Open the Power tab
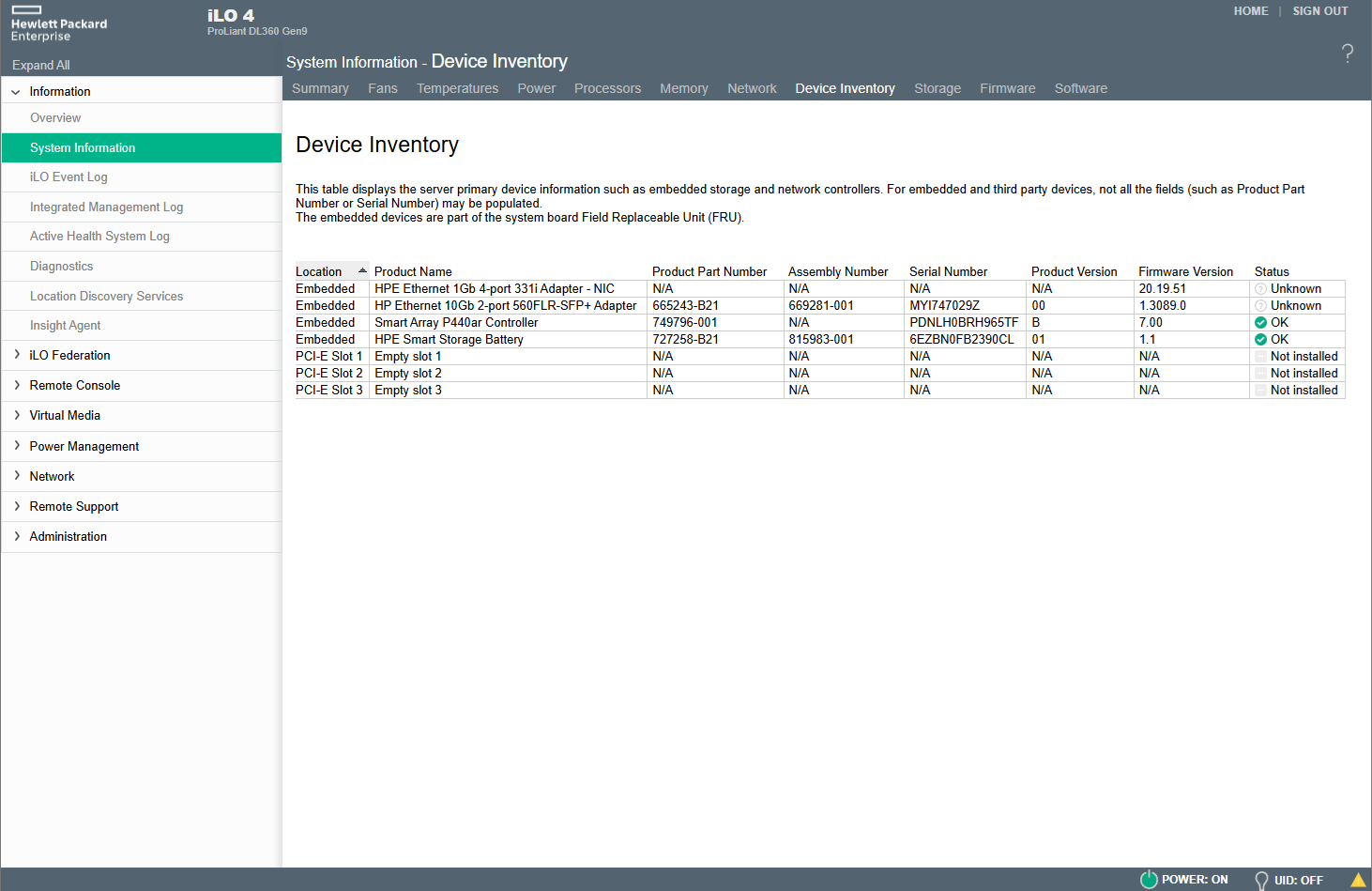This screenshot has width=1372, height=891. [x=537, y=88]
